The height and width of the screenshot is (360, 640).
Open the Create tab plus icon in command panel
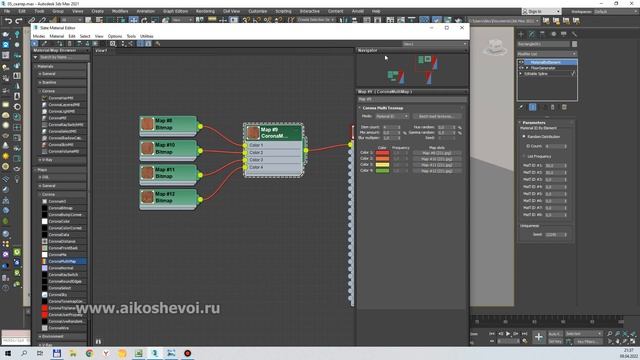click(x=521, y=34)
